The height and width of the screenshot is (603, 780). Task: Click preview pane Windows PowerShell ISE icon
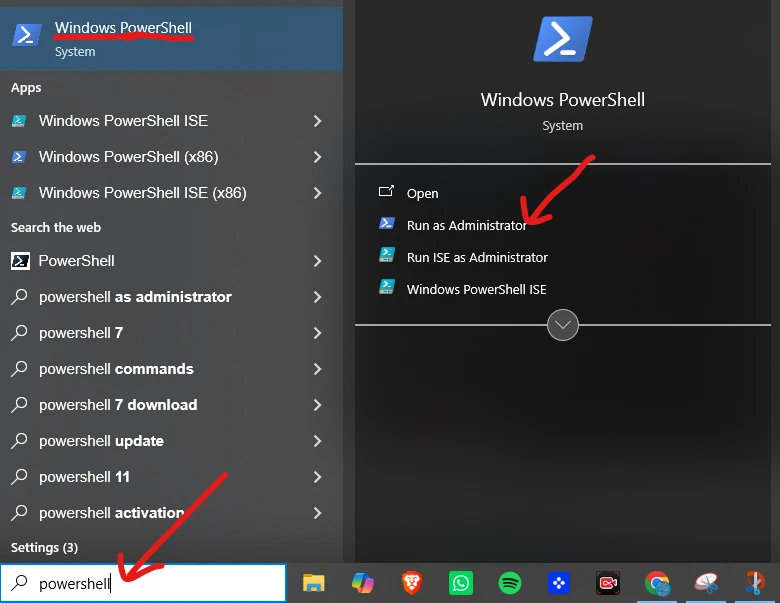tap(387, 287)
